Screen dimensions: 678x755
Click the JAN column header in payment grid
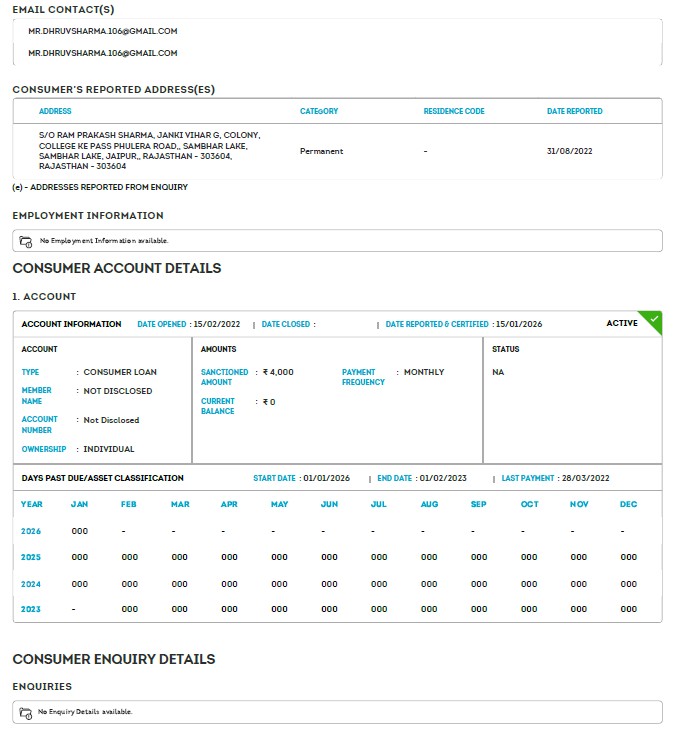tap(80, 504)
